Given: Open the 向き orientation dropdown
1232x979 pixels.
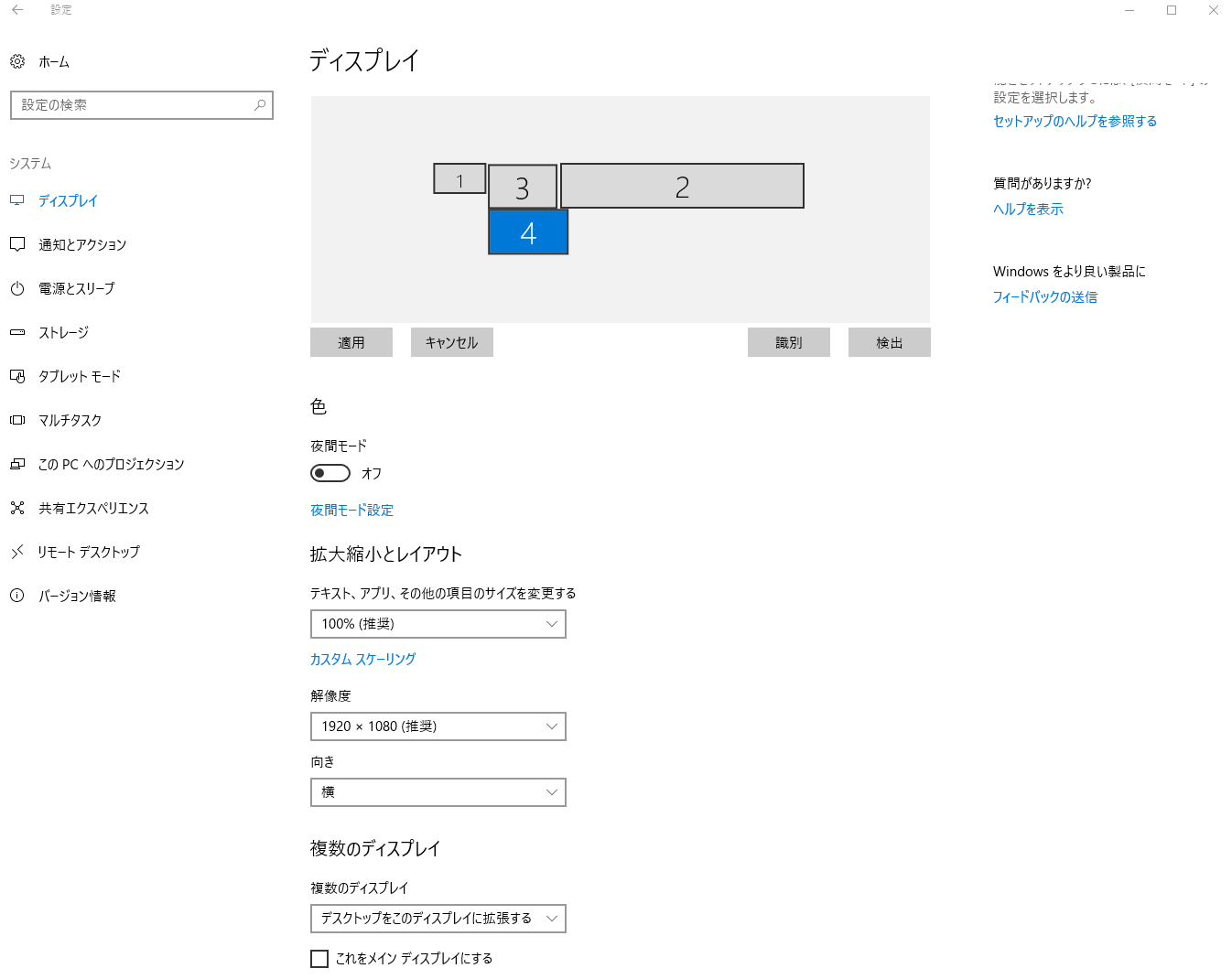Looking at the screenshot, I should (x=438, y=792).
